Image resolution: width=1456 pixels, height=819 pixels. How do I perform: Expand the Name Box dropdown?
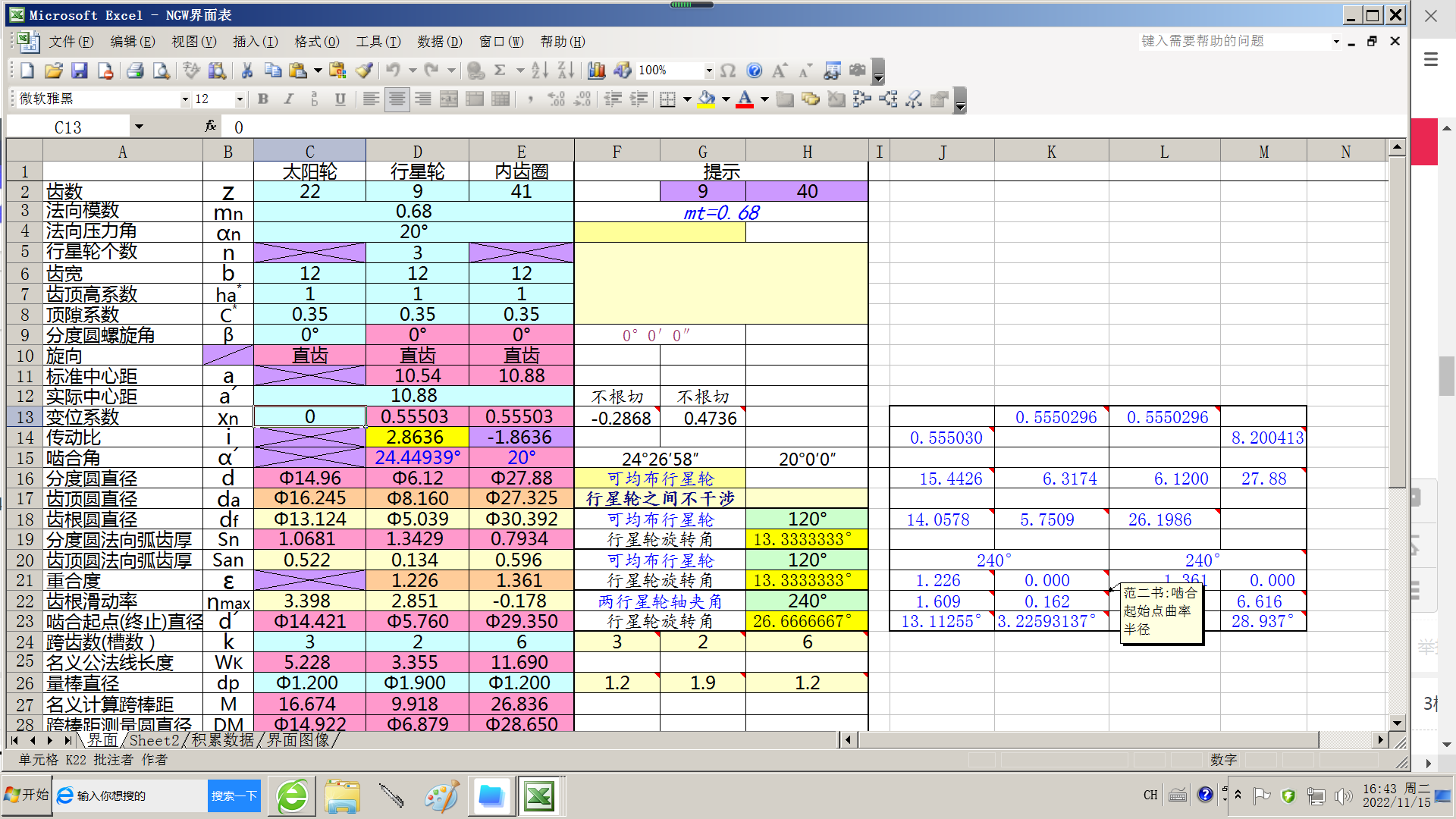[139, 127]
